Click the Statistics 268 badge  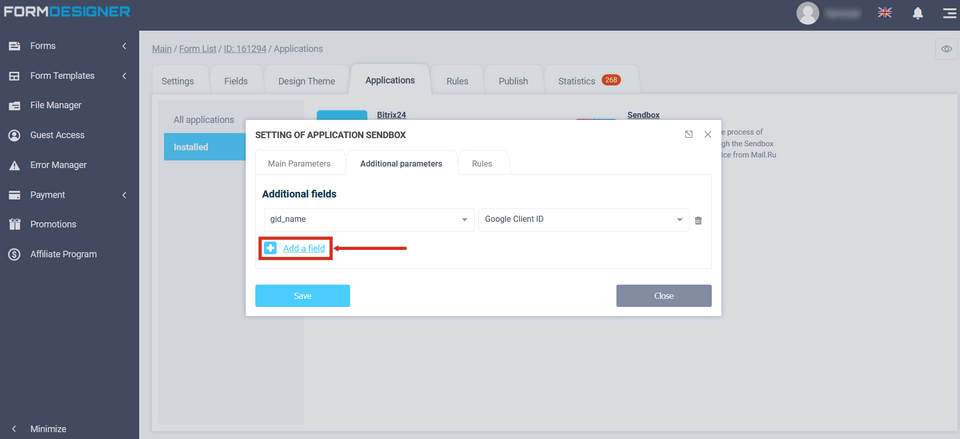coord(611,80)
